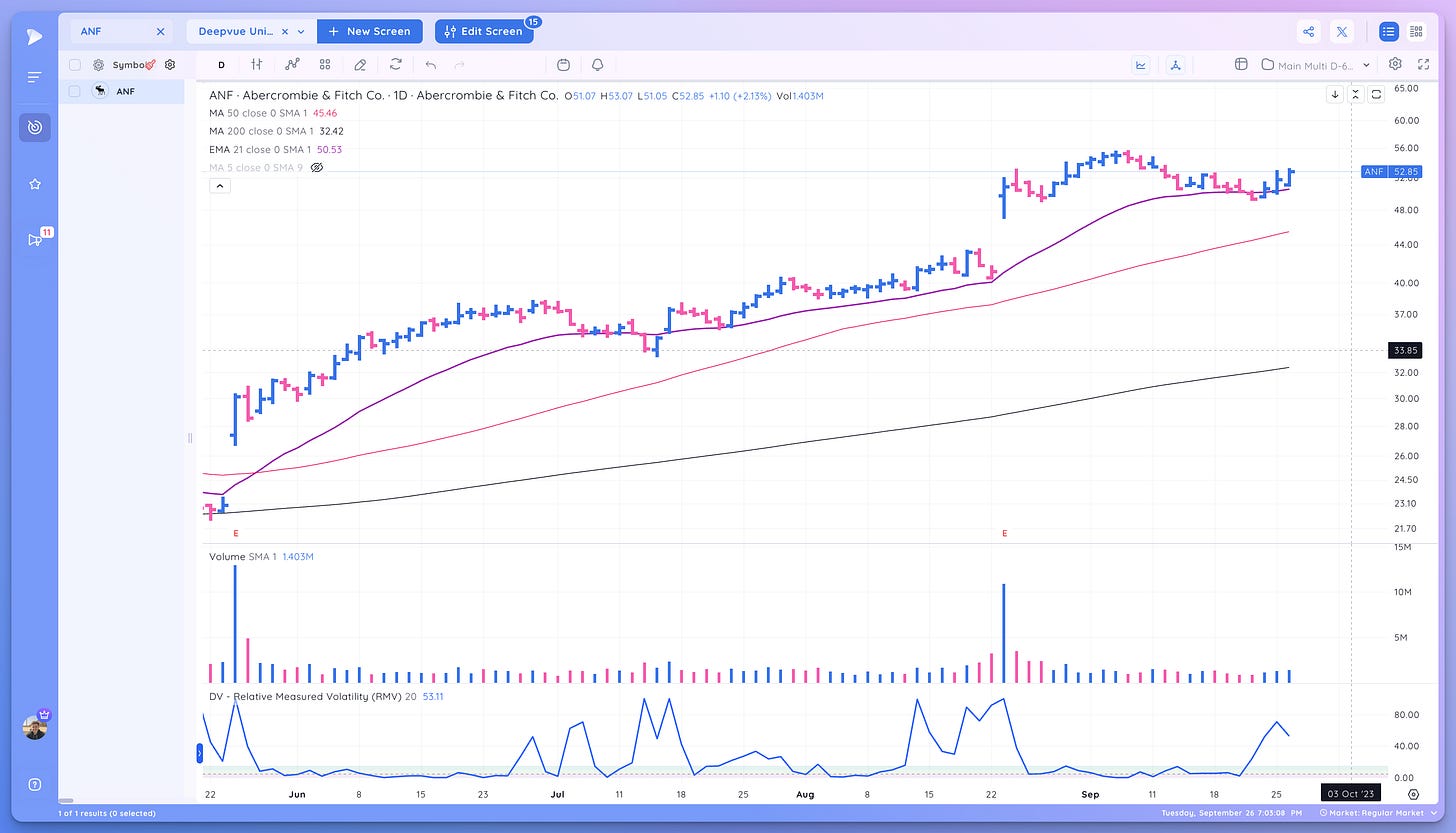Click the ANF 52.85 price label

click(1391, 172)
